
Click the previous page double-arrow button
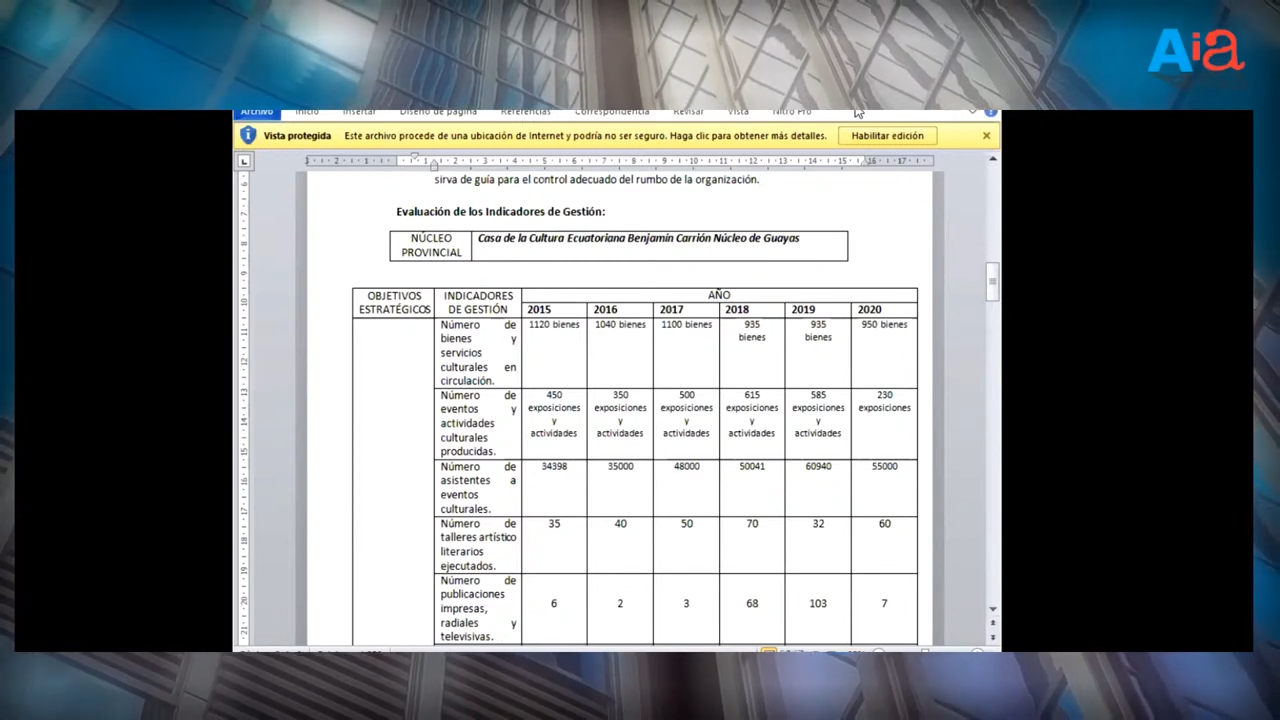click(992, 623)
